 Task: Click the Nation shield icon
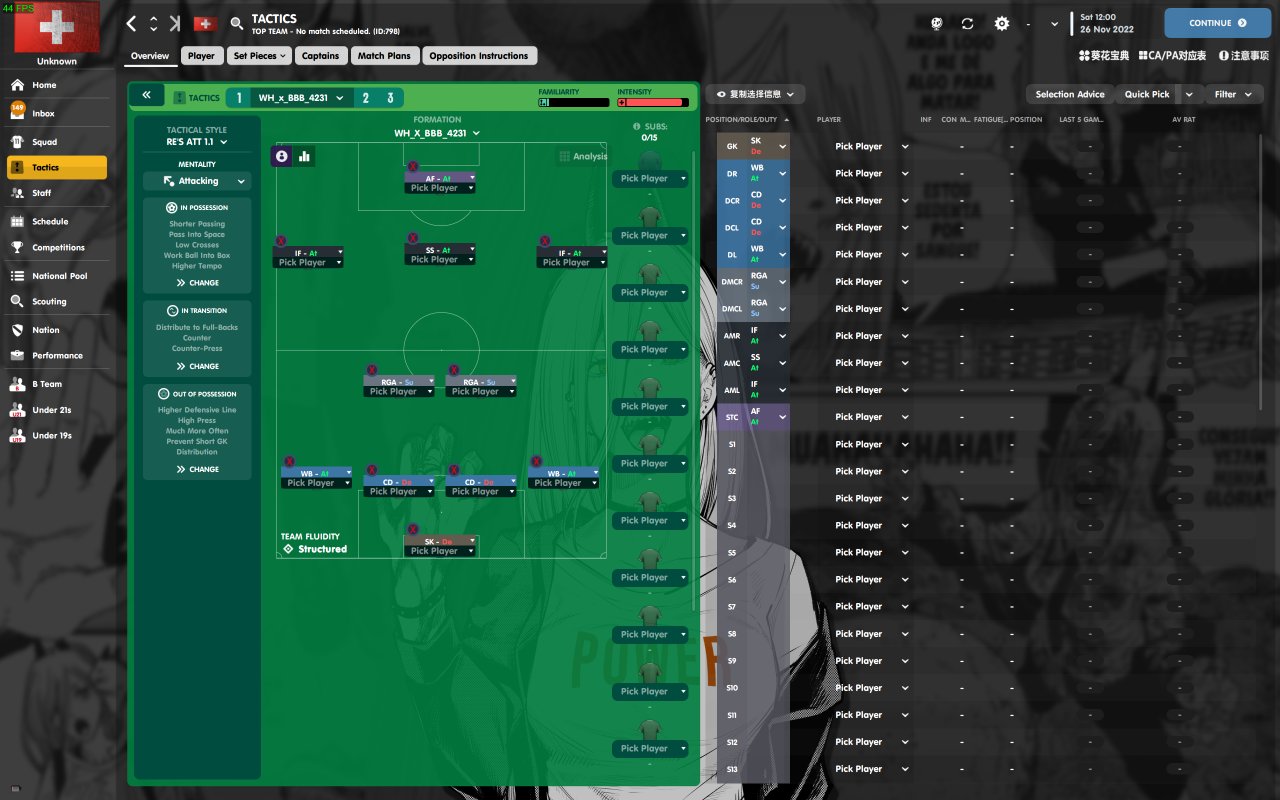tap(17, 330)
